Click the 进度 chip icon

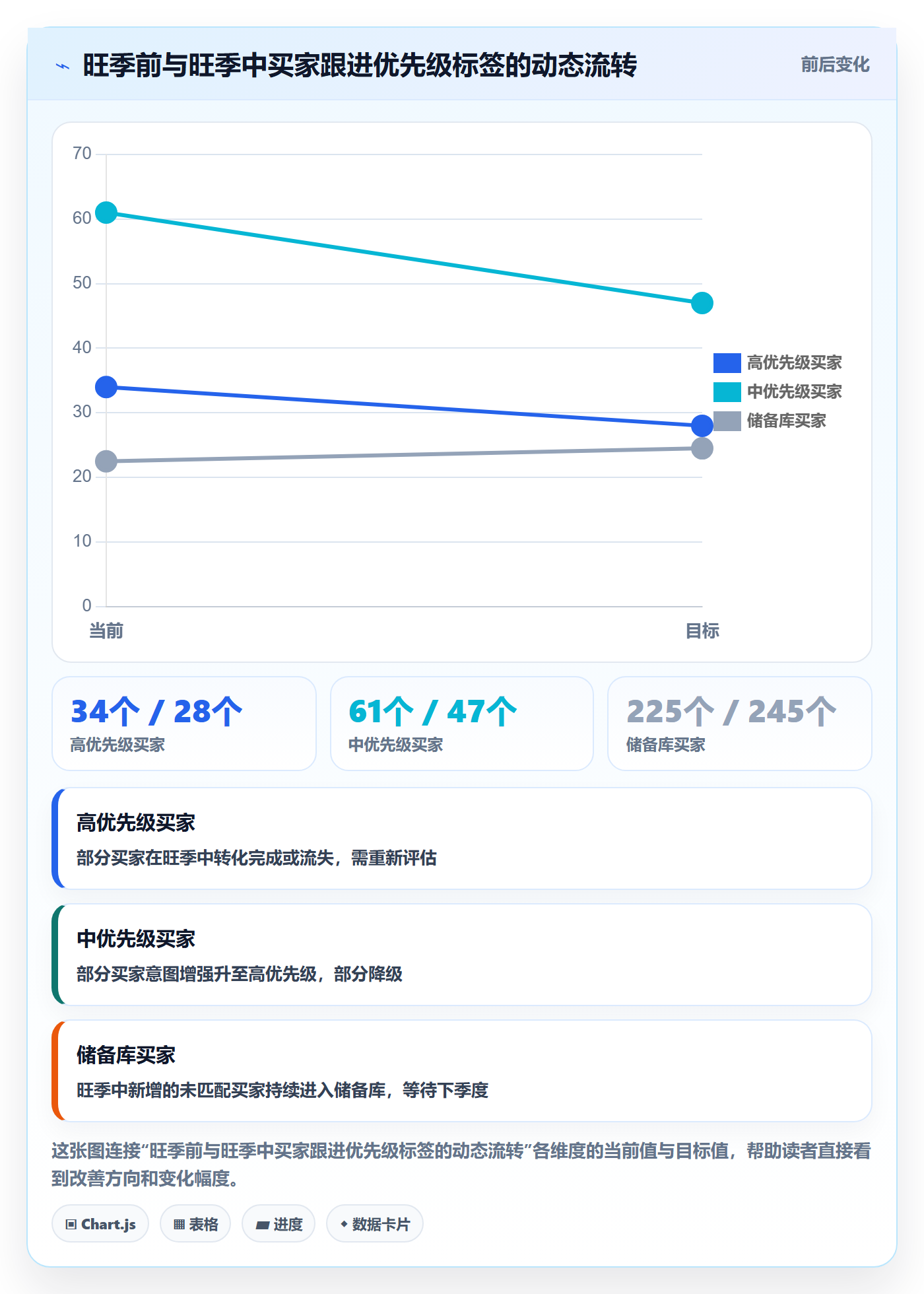(263, 1225)
